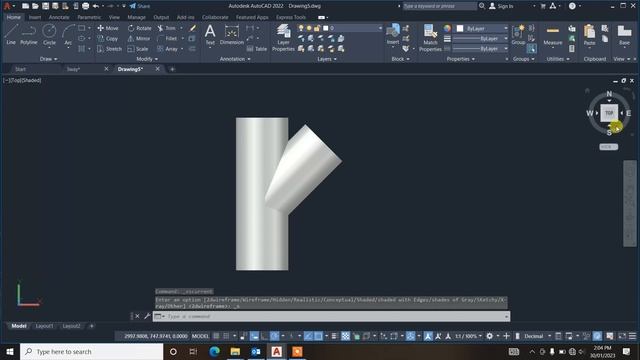Expand the Annotation panel
The height and width of the screenshot is (360, 640).
tap(235, 59)
